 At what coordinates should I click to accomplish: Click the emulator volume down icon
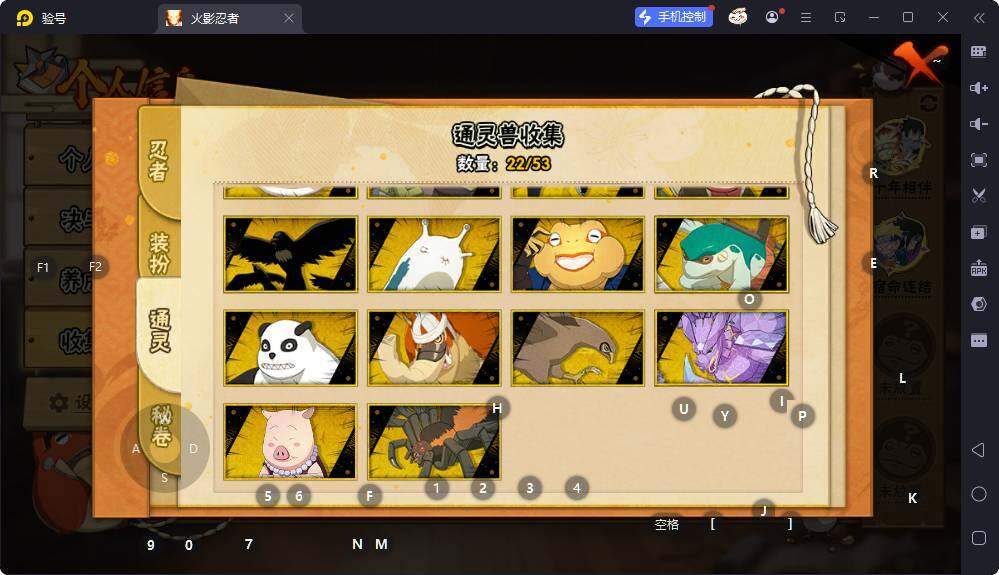click(x=979, y=124)
